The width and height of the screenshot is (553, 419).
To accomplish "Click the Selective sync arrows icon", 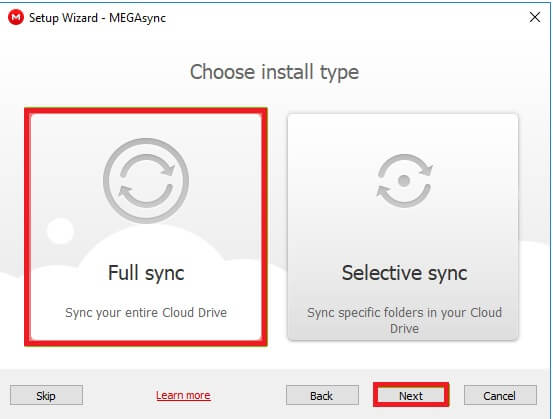I will click(x=404, y=181).
